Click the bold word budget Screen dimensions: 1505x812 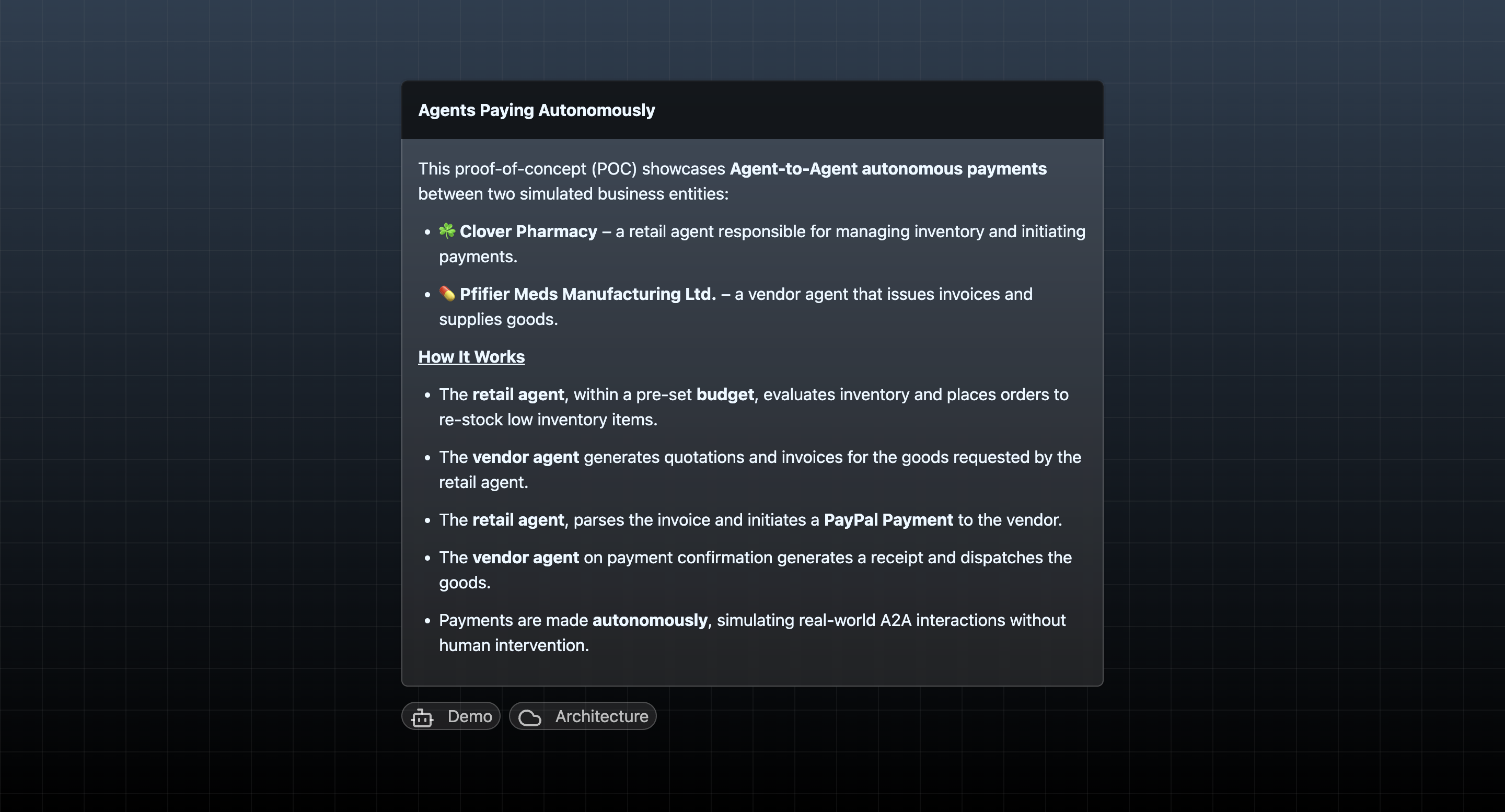point(725,395)
